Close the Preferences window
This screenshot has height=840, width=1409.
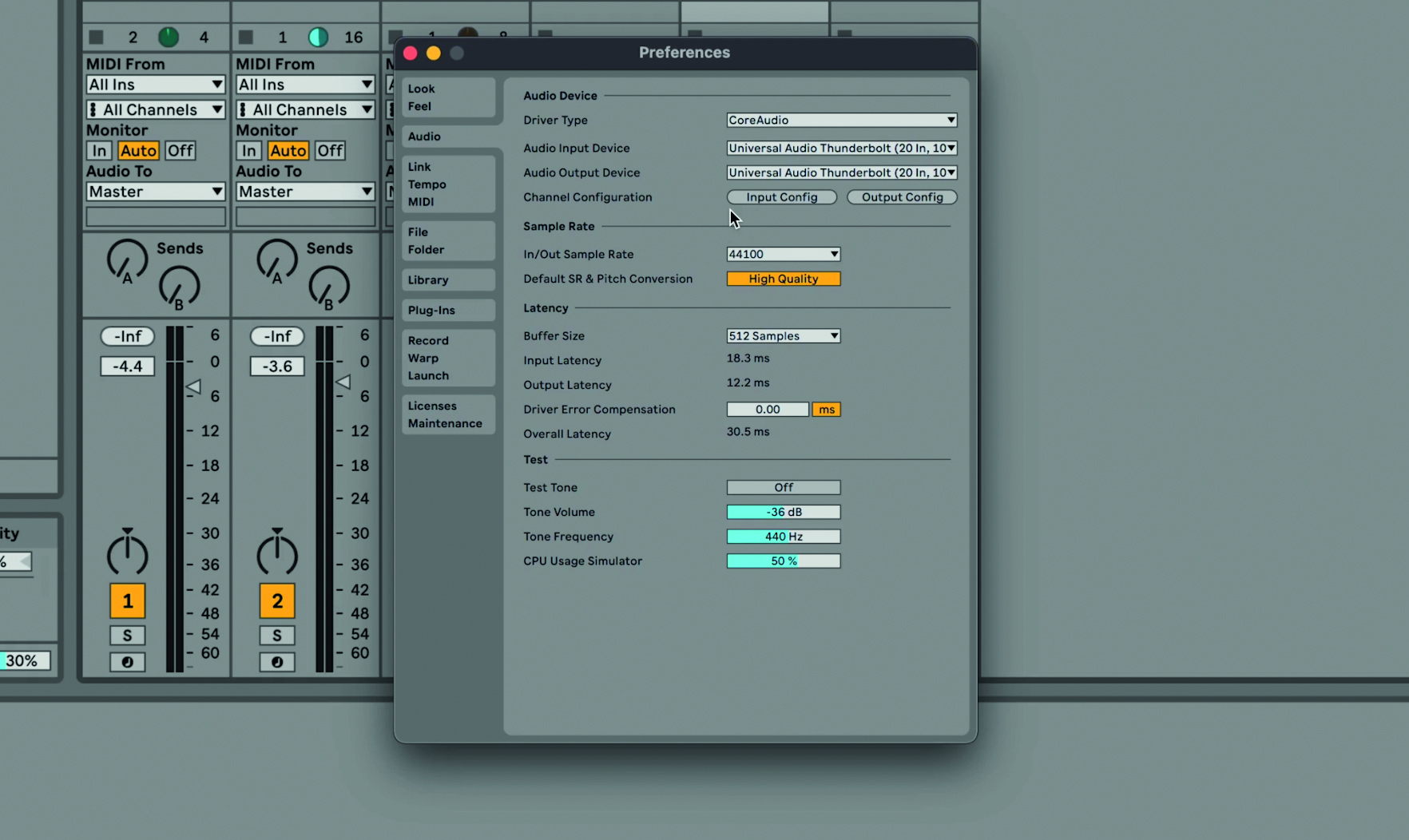411,53
